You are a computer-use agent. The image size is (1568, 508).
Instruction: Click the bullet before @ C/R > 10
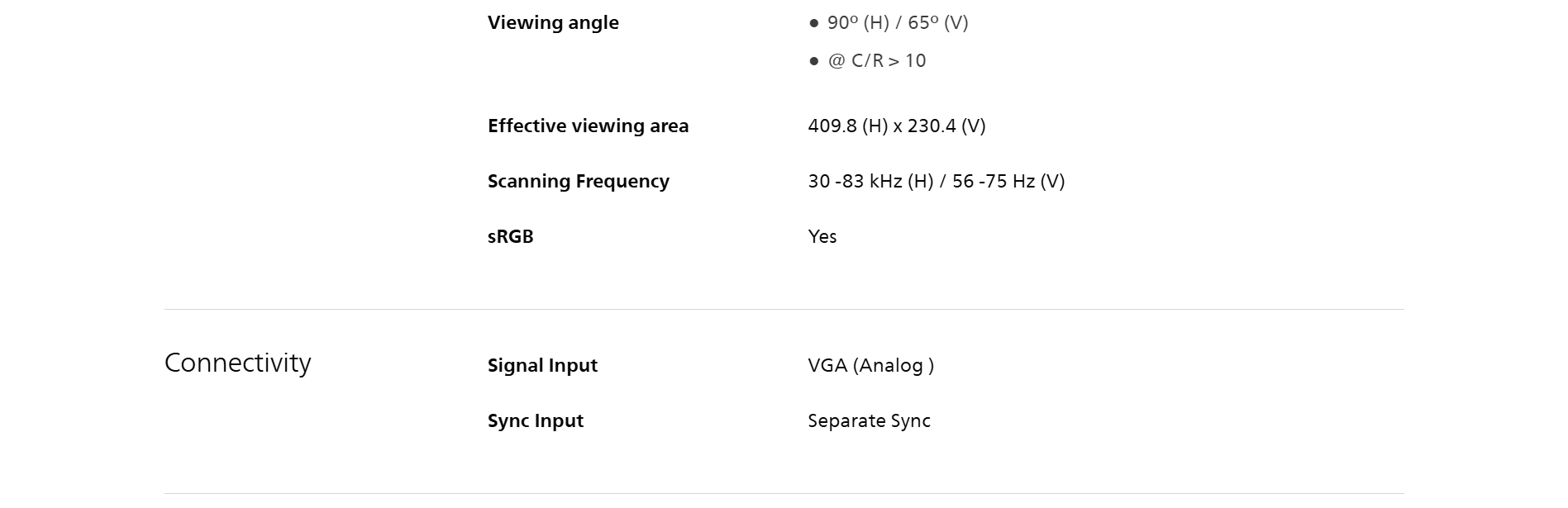click(x=813, y=61)
